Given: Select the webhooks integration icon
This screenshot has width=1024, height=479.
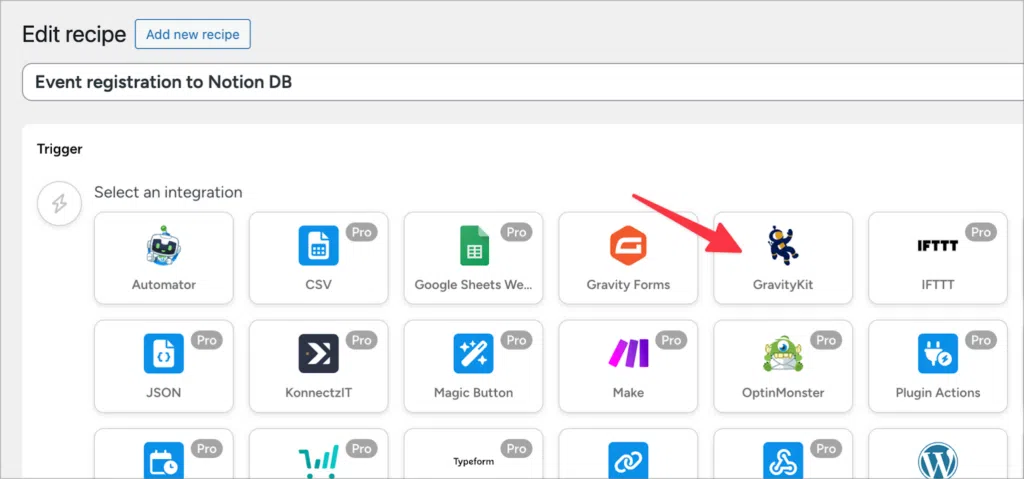Looking at the screenshot, I should [783, 461].
